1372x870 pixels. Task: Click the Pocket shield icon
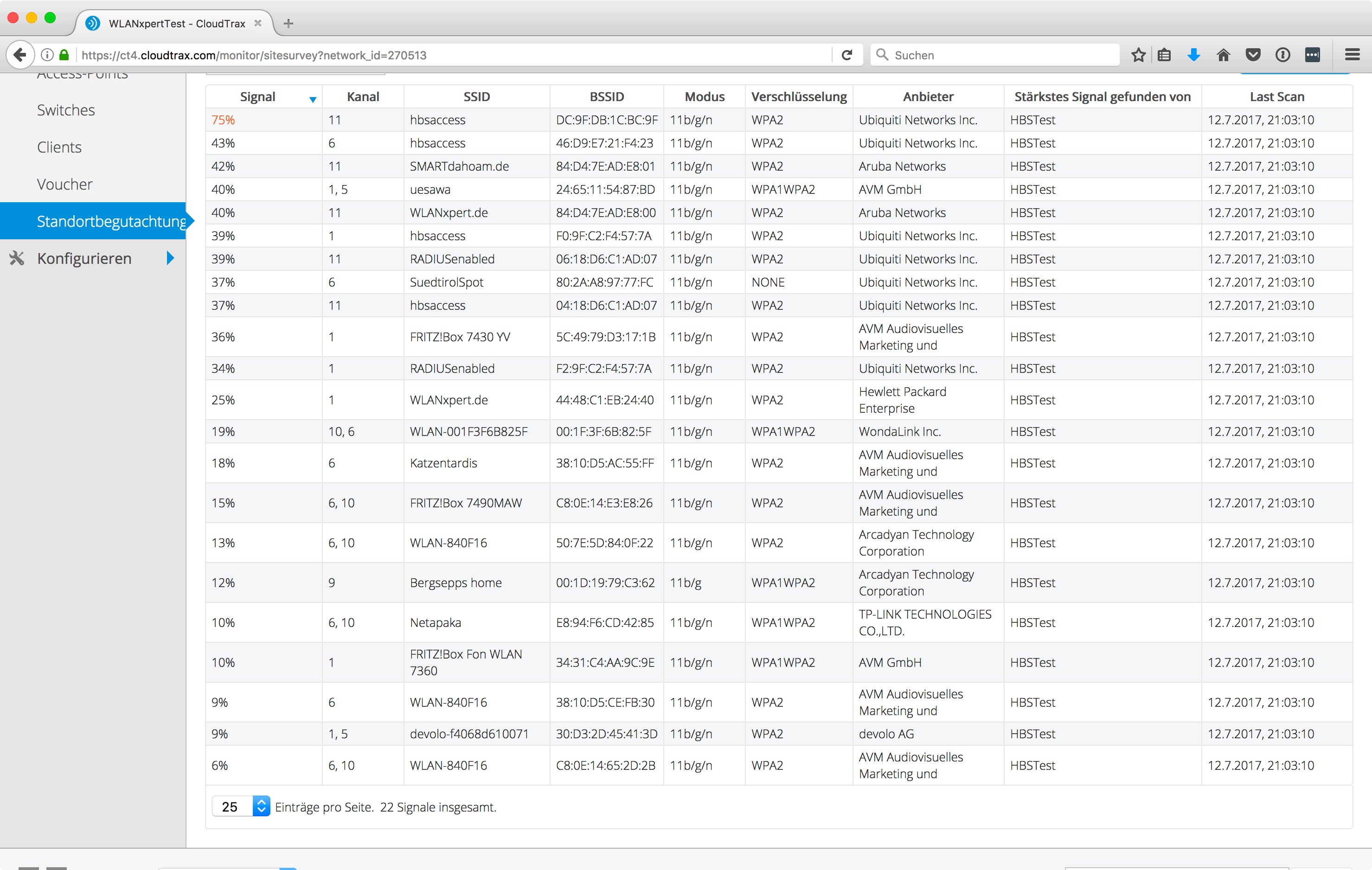point(1253,55)
